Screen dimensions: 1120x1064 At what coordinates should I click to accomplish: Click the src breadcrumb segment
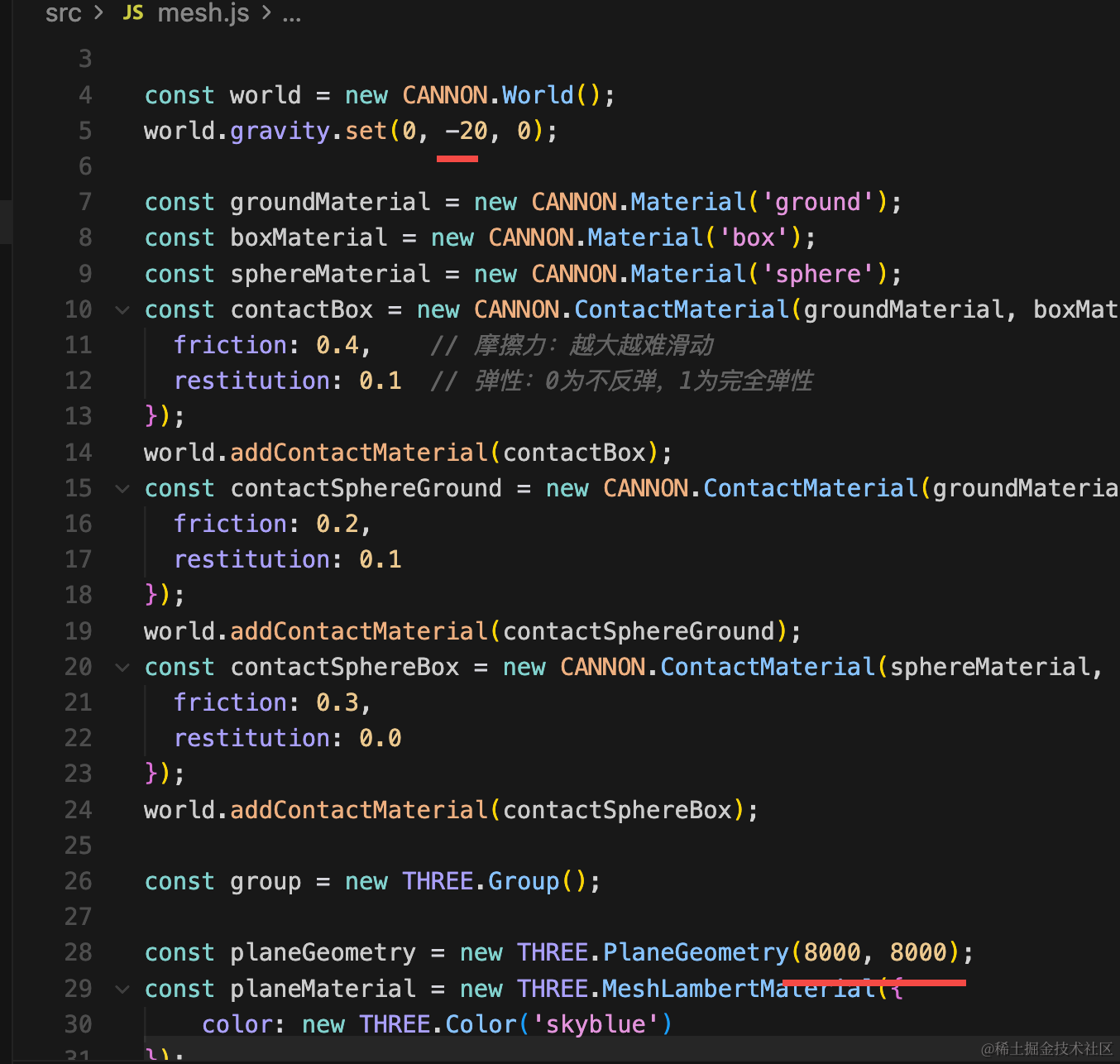tap(63, 13)
